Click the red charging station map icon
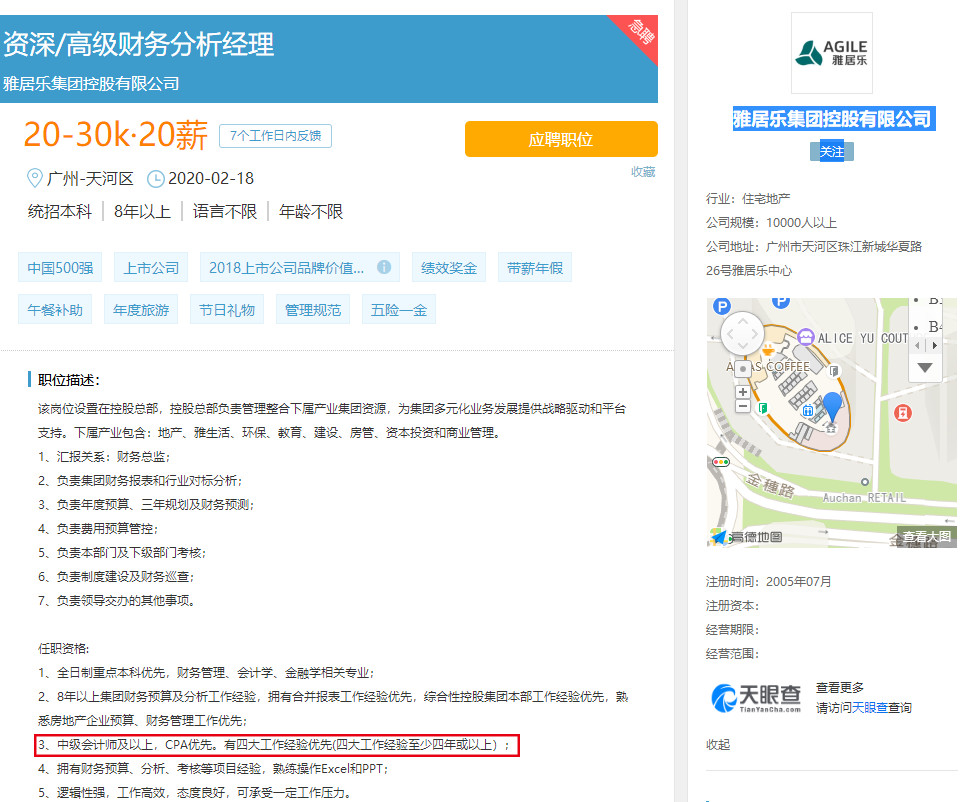 click(x=903, y=412)
